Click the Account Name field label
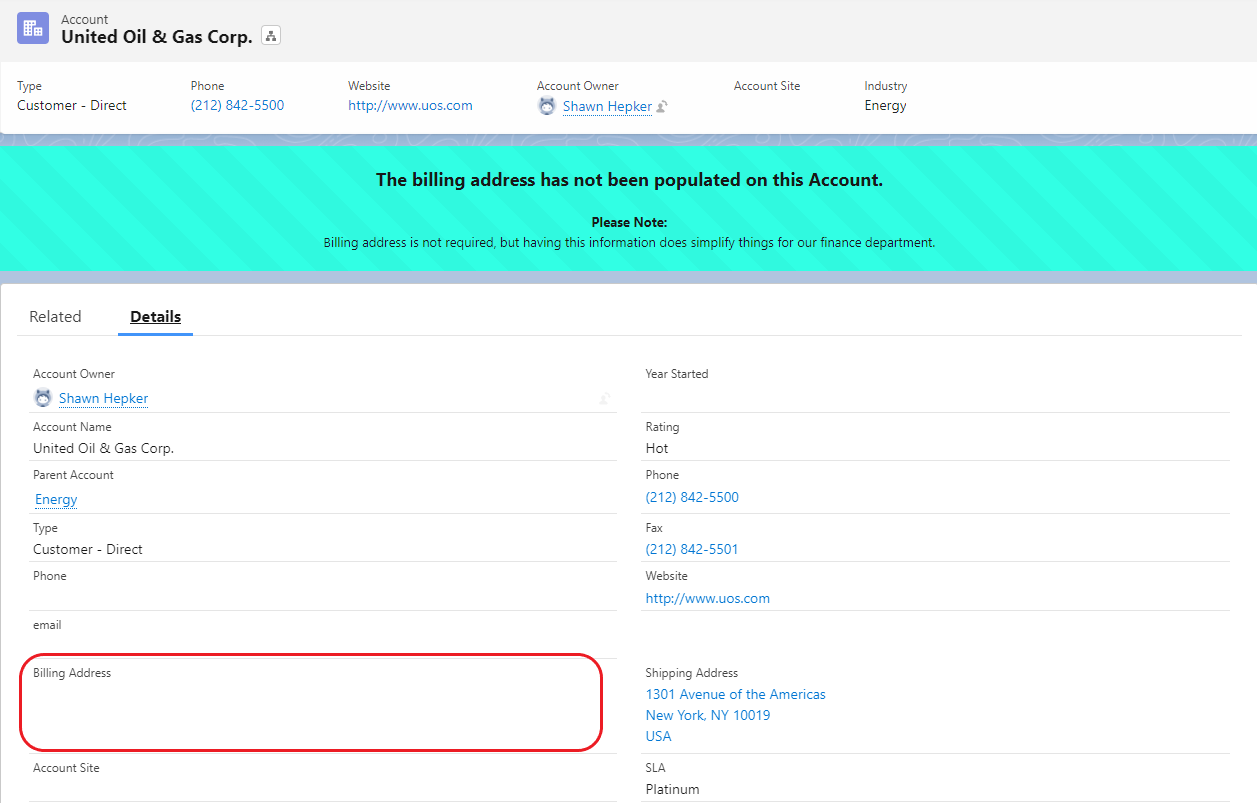 click(x=73, y=427)
